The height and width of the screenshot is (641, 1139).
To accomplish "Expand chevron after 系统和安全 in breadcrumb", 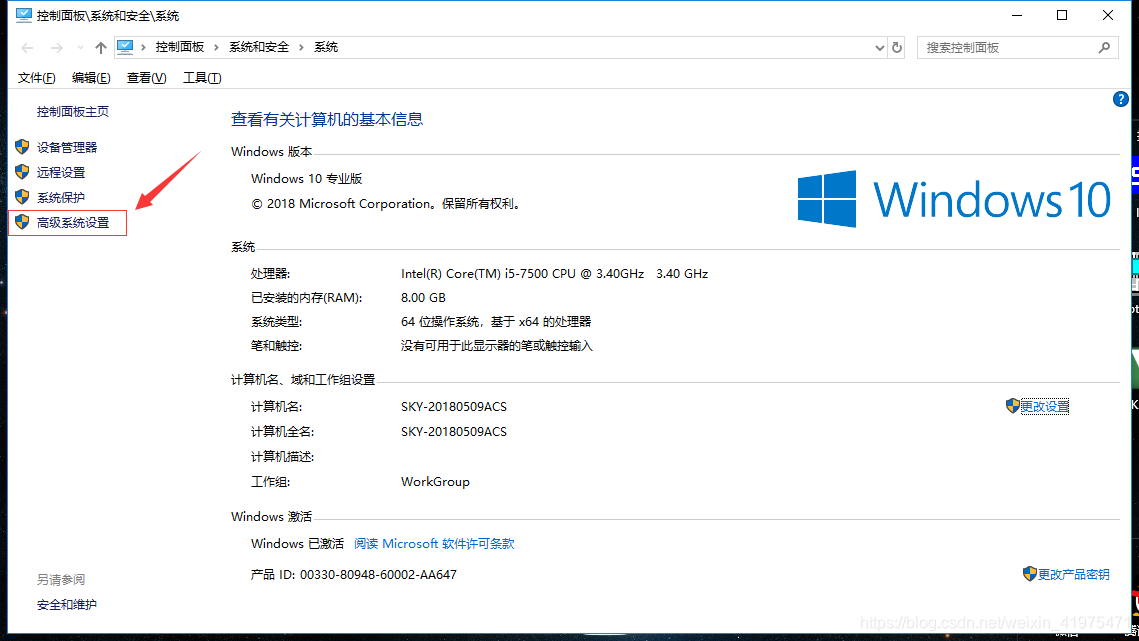I will click(x=301, y=47).
